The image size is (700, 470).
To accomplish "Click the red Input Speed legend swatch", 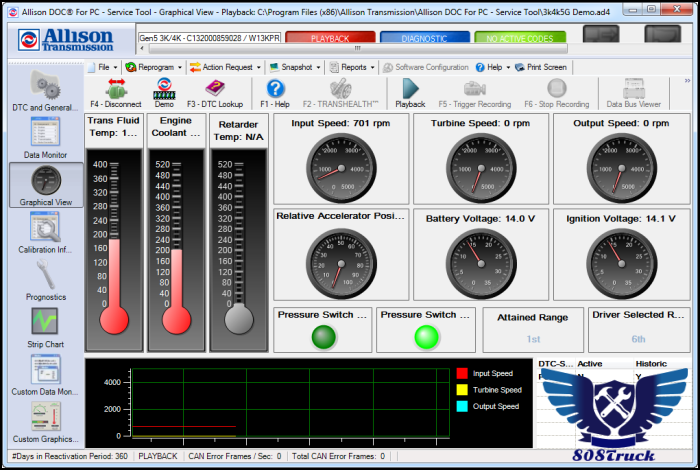I will coord(462,373).
